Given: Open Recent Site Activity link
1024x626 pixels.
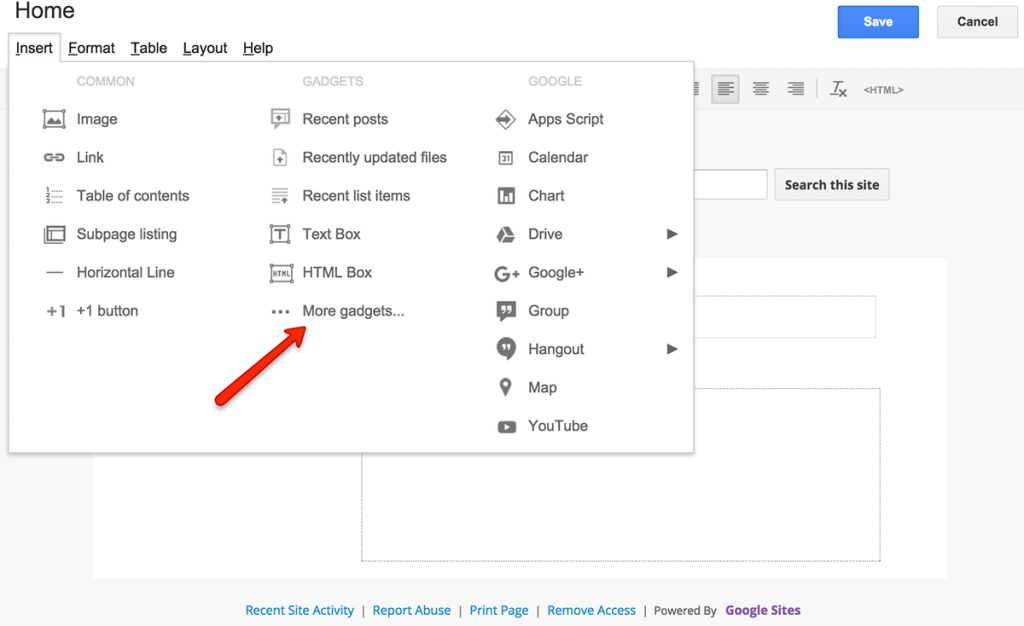Looking at the screenshot, I should (300, 610).
